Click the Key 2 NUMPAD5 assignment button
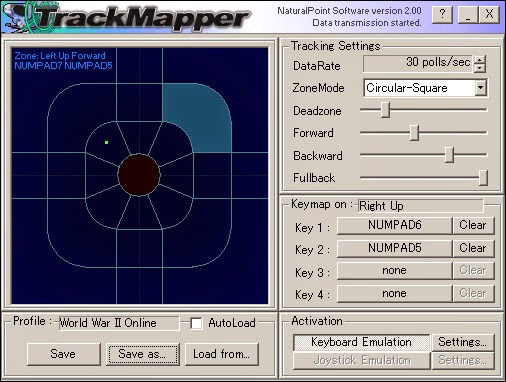Viewport: 506px width, 382px height. coord(395,248)
